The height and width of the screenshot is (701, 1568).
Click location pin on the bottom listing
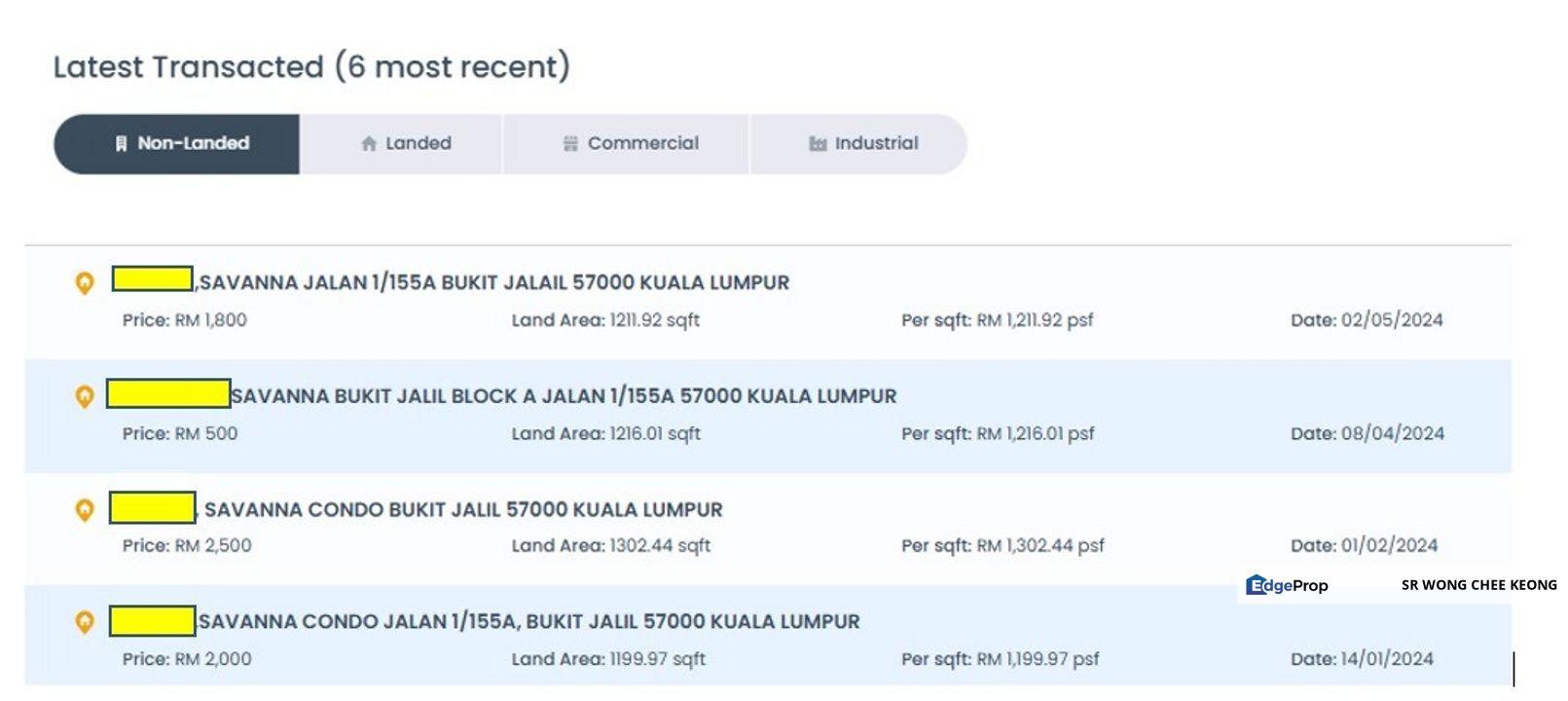pyautogui.click(x=87, y=620)
